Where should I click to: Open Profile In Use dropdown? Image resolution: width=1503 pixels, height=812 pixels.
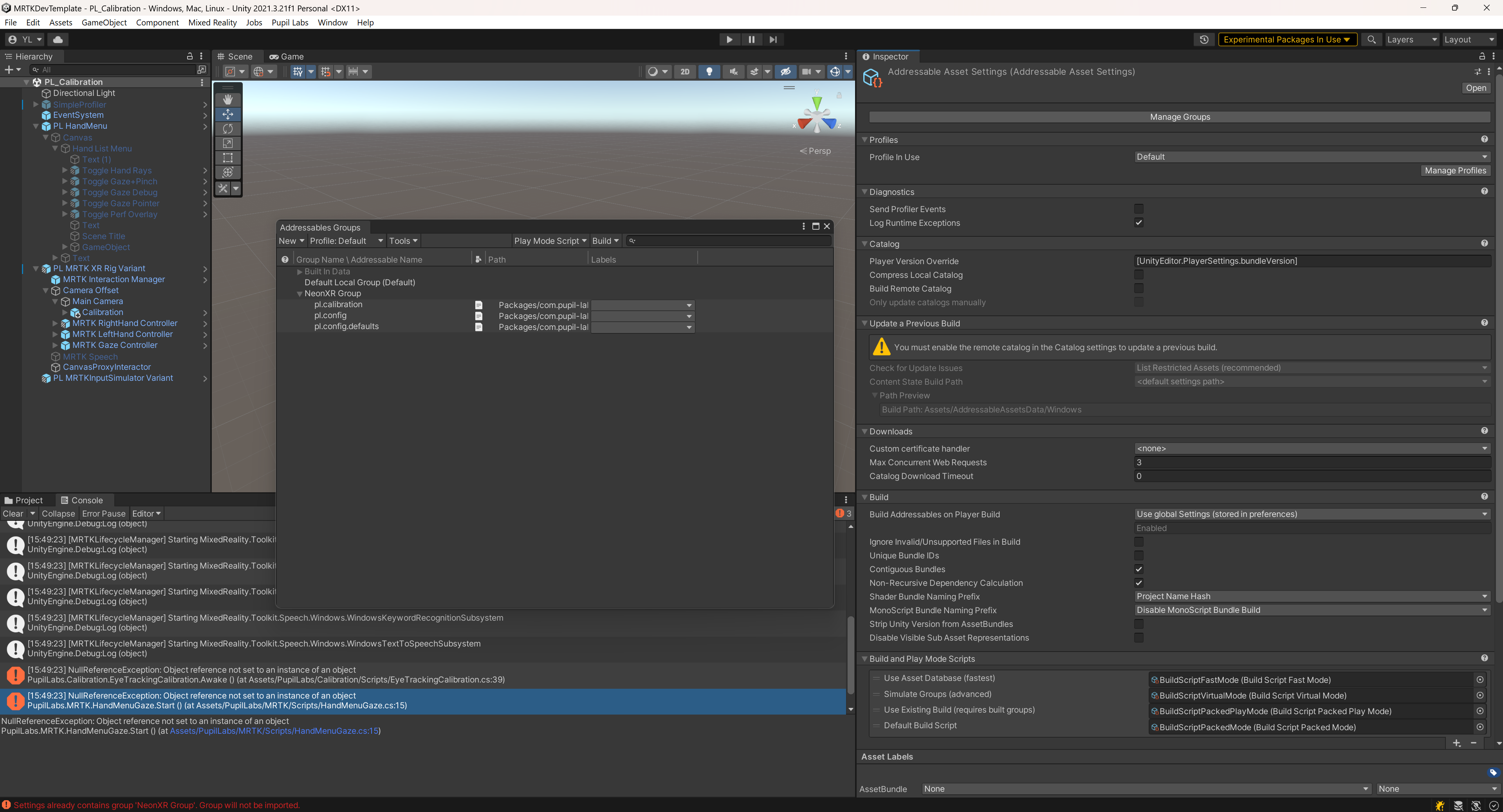pos(1312,156)
